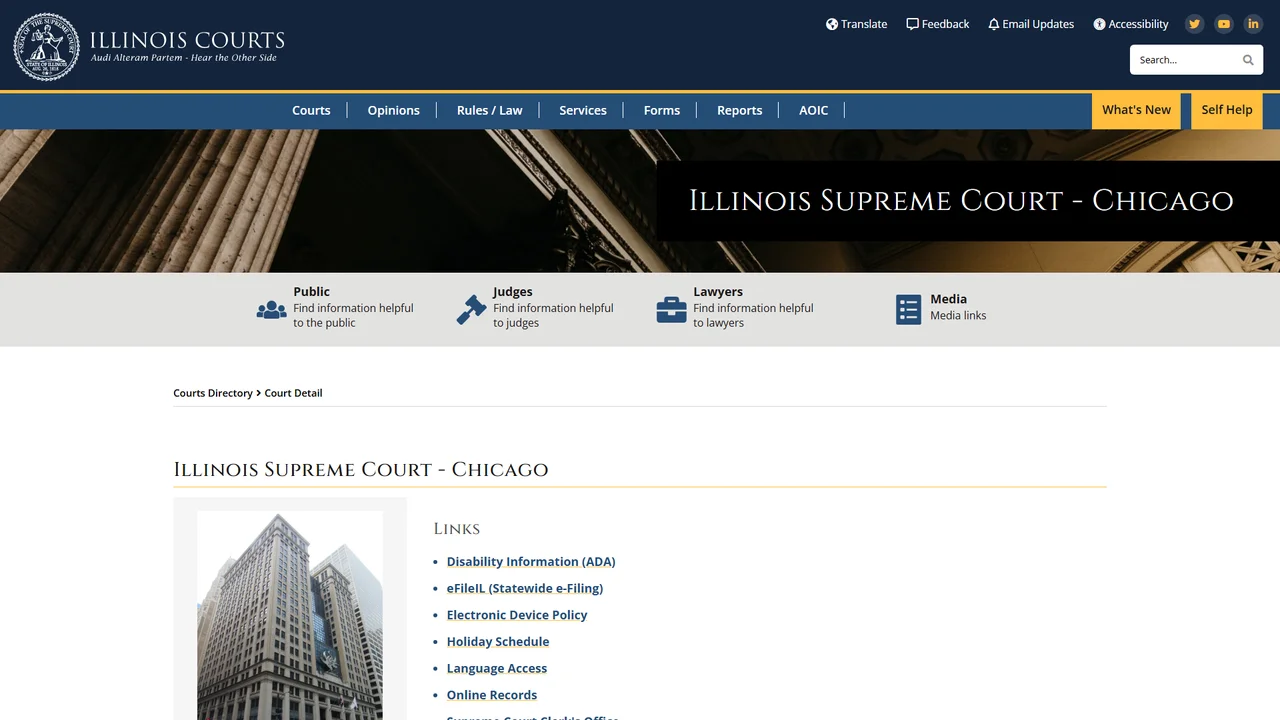The width and height of the screenshot is (1280, 720).
Task: Click the What's New button
Action: [x=1136, y=110]
